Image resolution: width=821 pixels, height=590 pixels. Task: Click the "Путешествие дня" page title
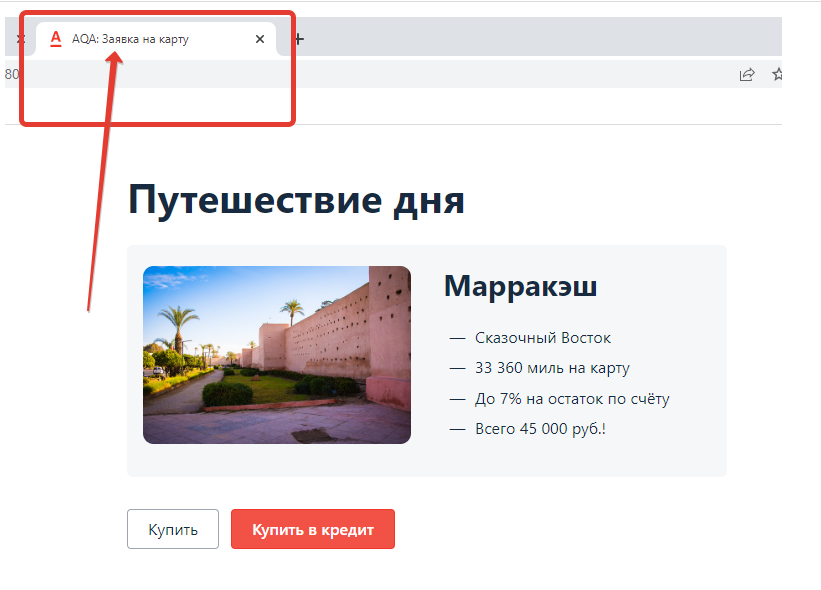(297, 200)
